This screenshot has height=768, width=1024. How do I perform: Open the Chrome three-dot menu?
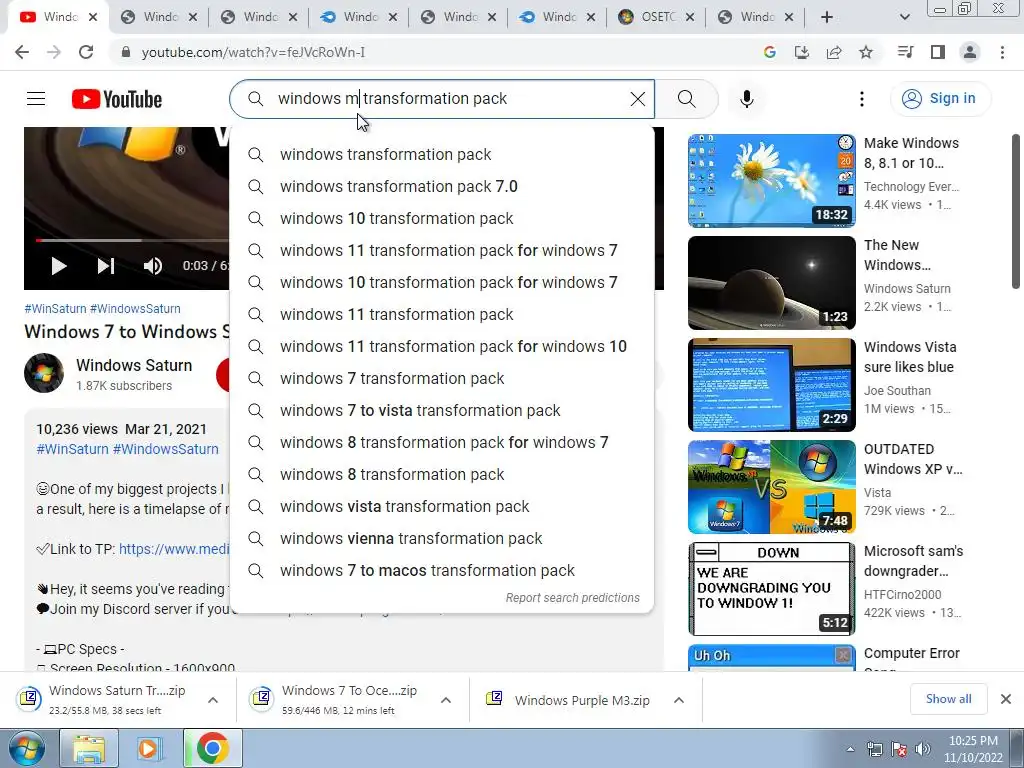[x=1002, y=52]
